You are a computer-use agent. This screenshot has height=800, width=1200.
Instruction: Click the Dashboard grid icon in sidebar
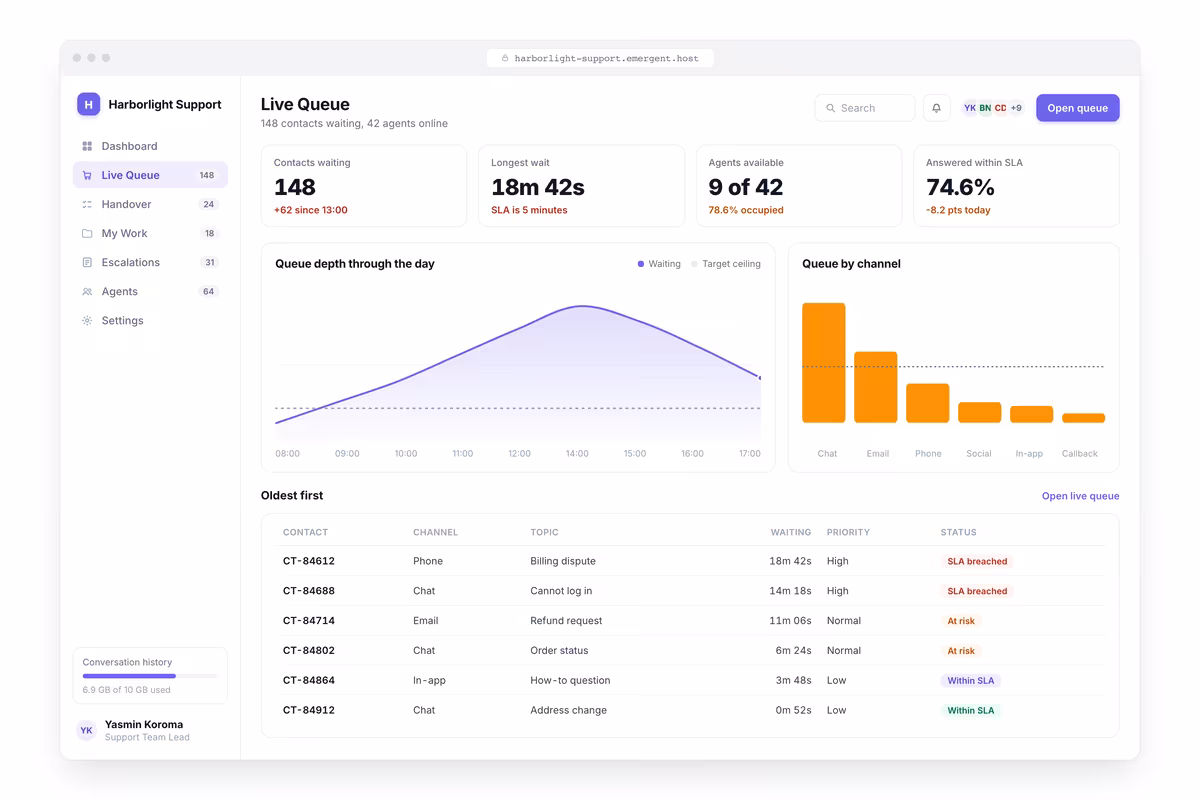(x=87, y=146)
